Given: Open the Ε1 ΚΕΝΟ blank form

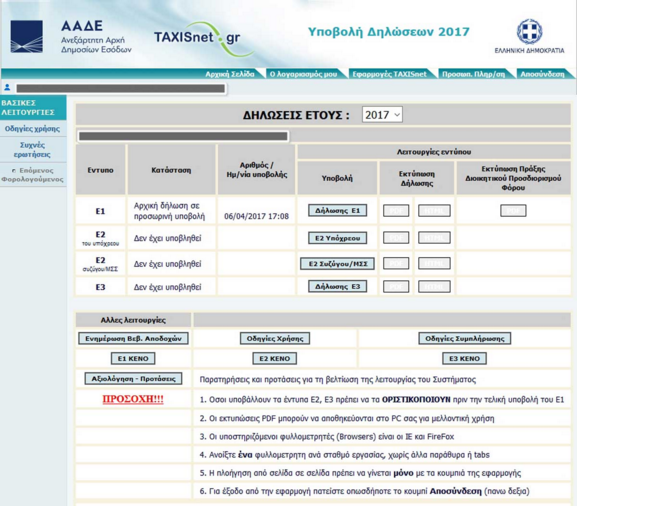Looking at the screenshot, I should coord(133,358).
